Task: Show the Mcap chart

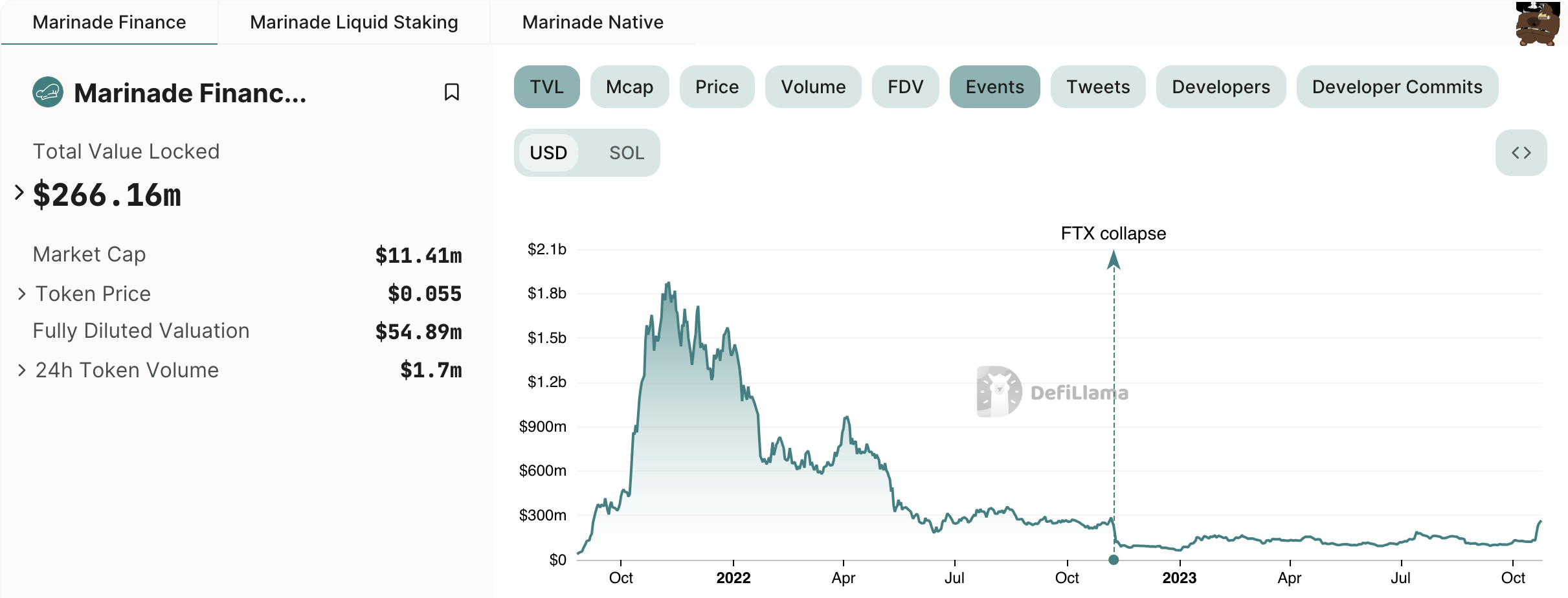Action: (x=629, y=86)
